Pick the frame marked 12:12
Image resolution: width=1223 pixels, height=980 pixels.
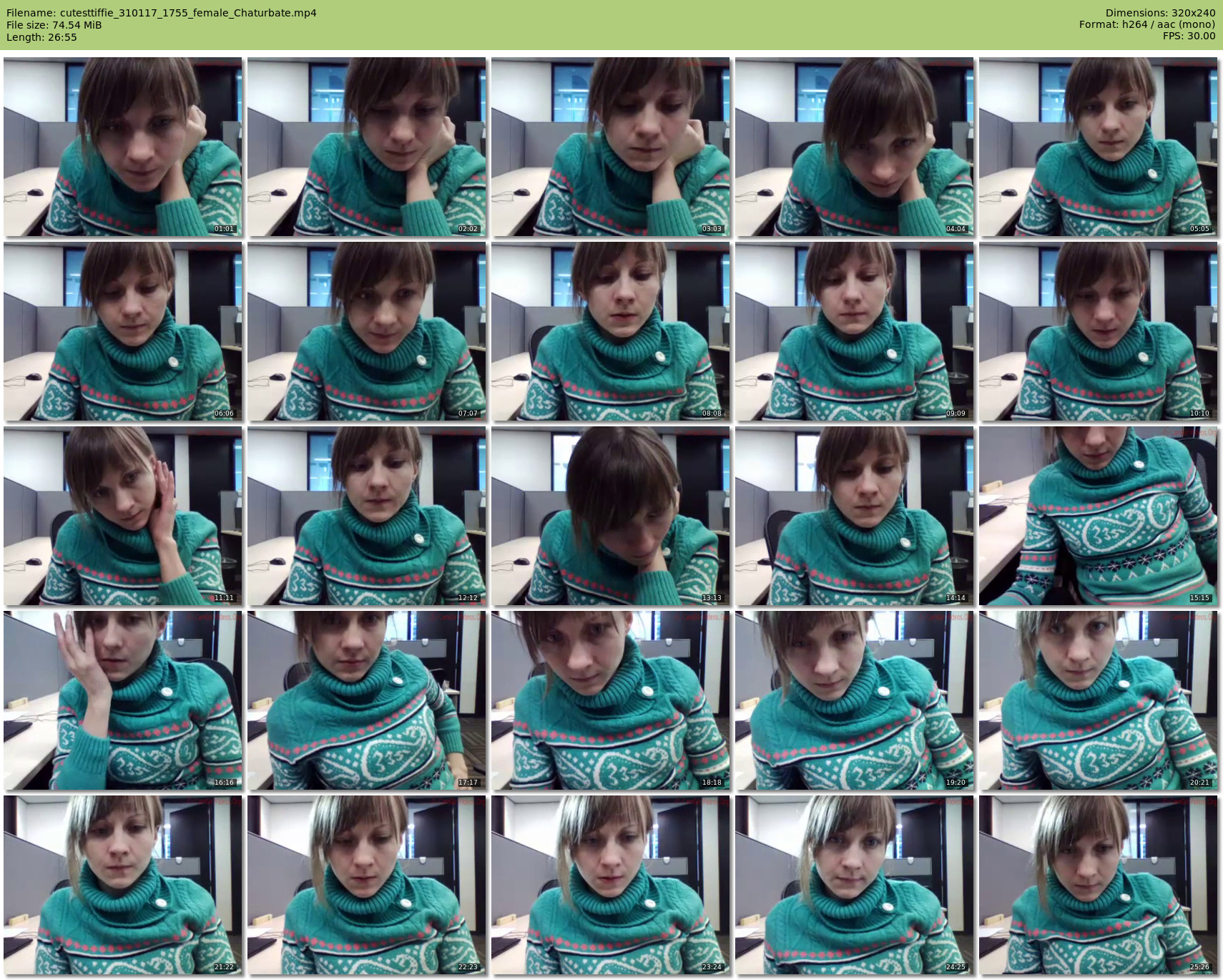[367, 516]
